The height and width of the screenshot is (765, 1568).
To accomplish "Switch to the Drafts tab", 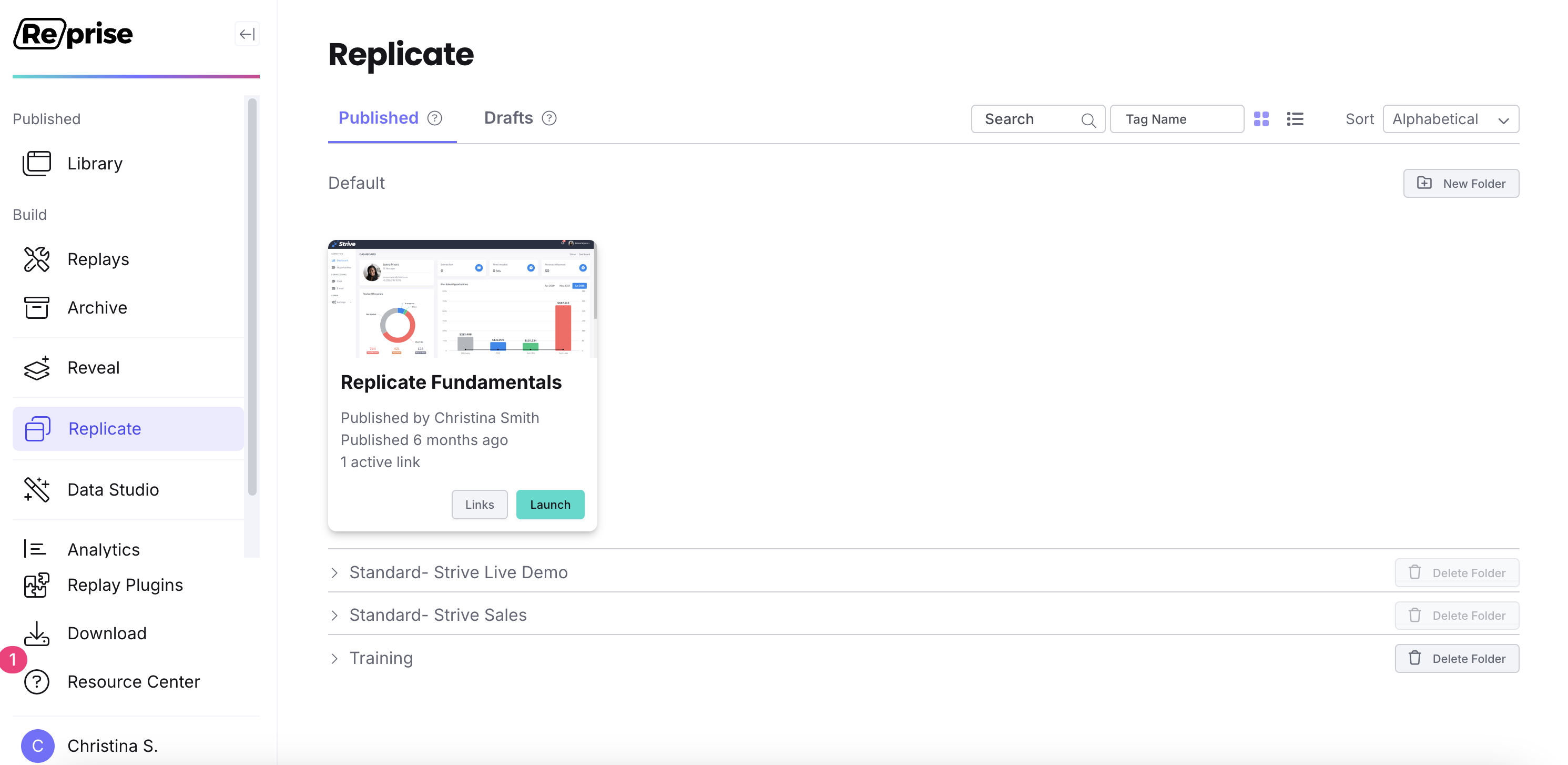I will (508, 117).
